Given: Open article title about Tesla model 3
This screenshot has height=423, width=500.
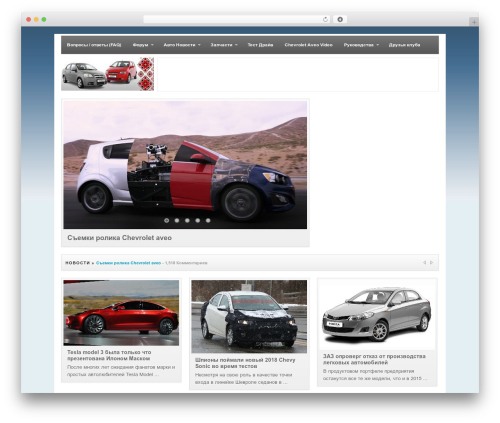Looking at the screenshot, I should [109, 355].
